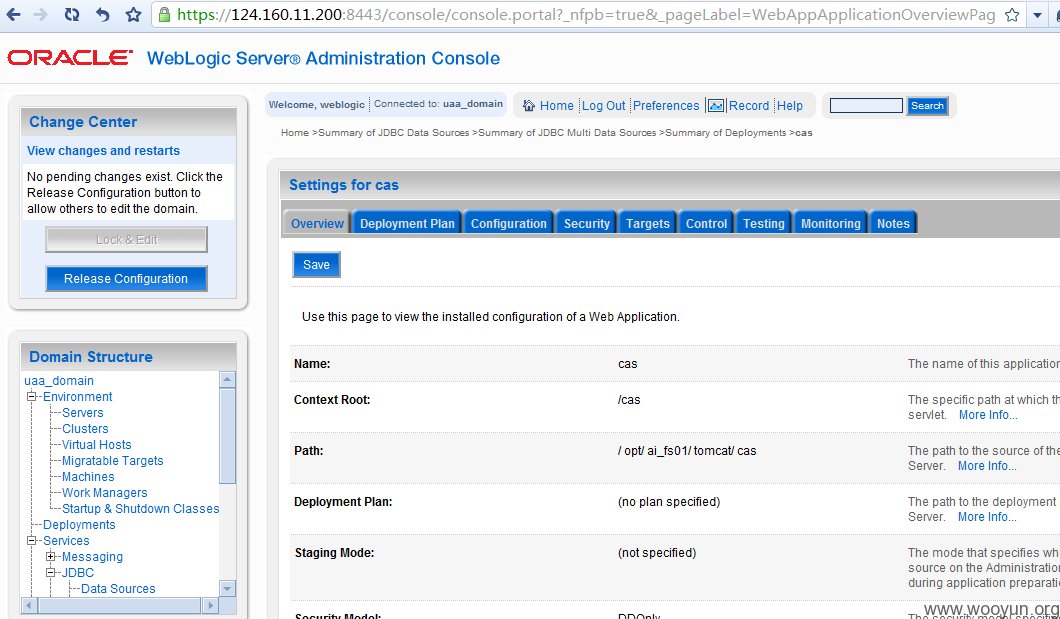Click Domain Structure horizontal scroll left arrow

(28, 605)
